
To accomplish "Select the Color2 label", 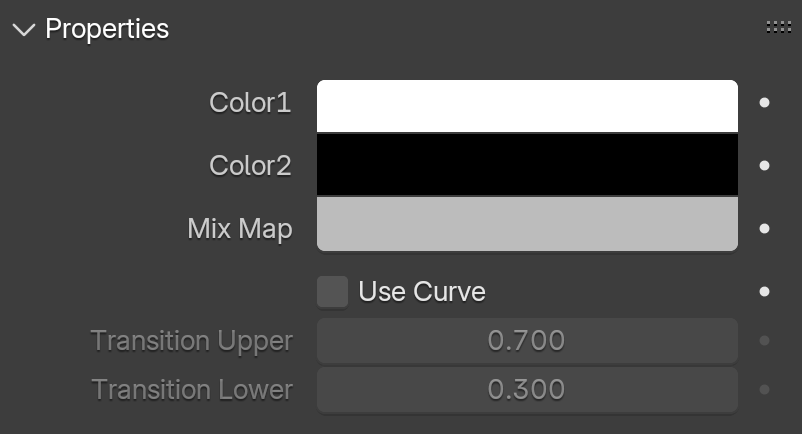I will [x=250, y=166].
